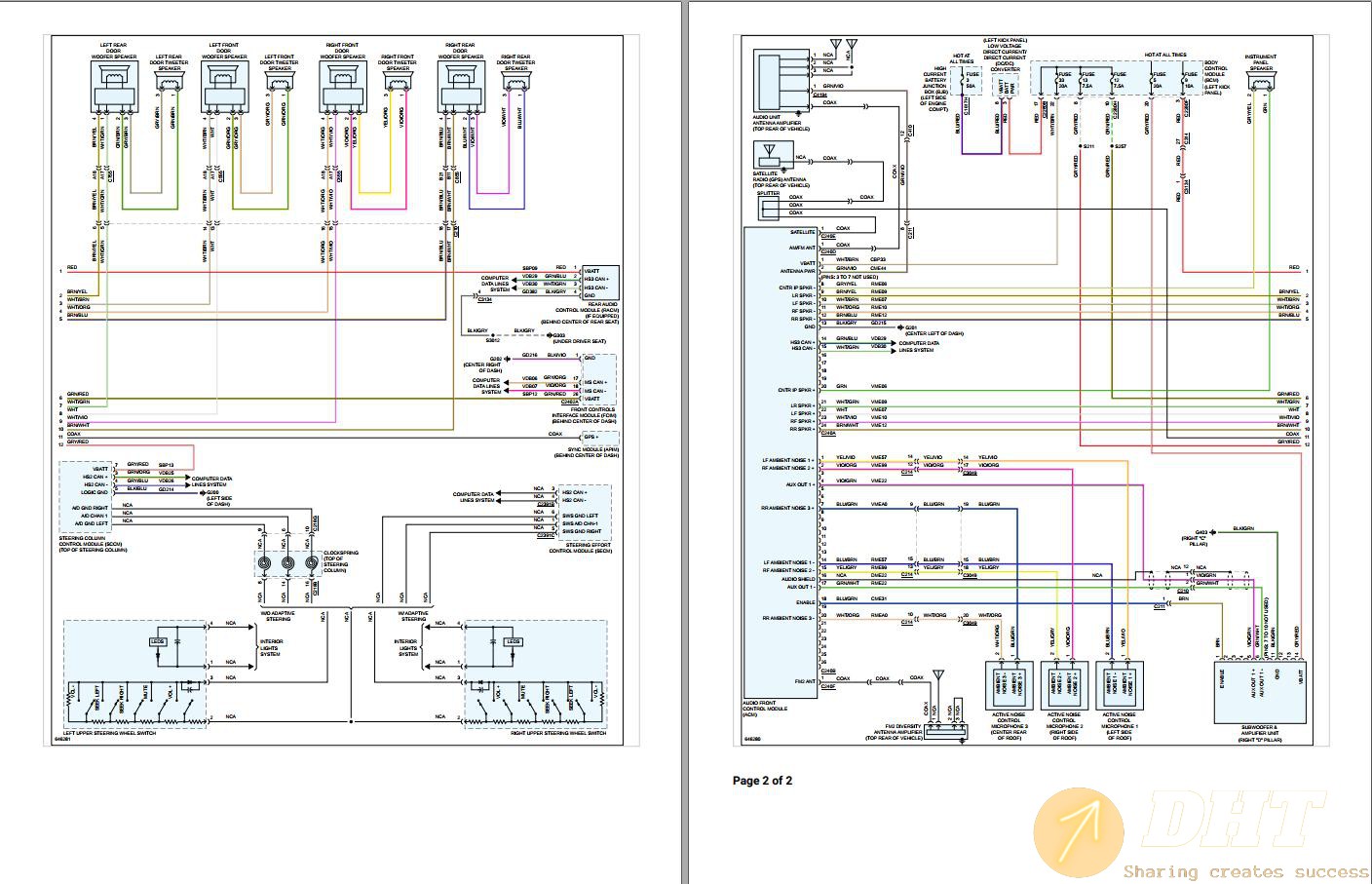This screenshot has width=1372, height=884.
Task: Click the "LEDS" box in right steering switch
Action: point(513,641)
